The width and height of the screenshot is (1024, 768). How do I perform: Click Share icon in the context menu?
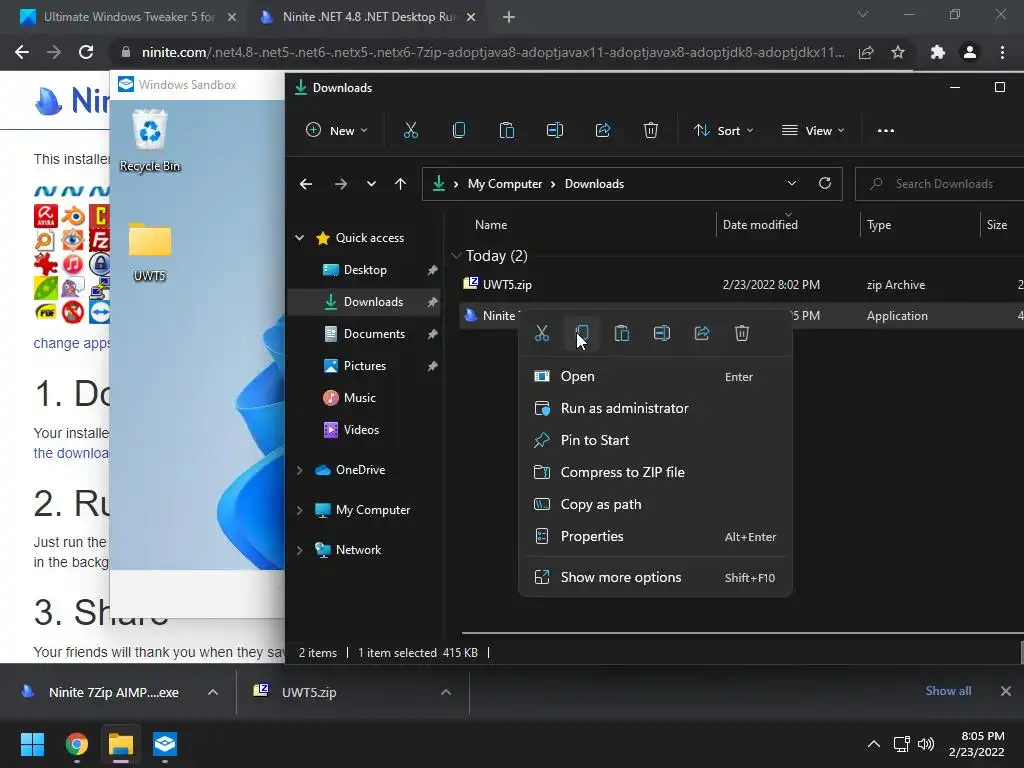(x=701, y=333)
